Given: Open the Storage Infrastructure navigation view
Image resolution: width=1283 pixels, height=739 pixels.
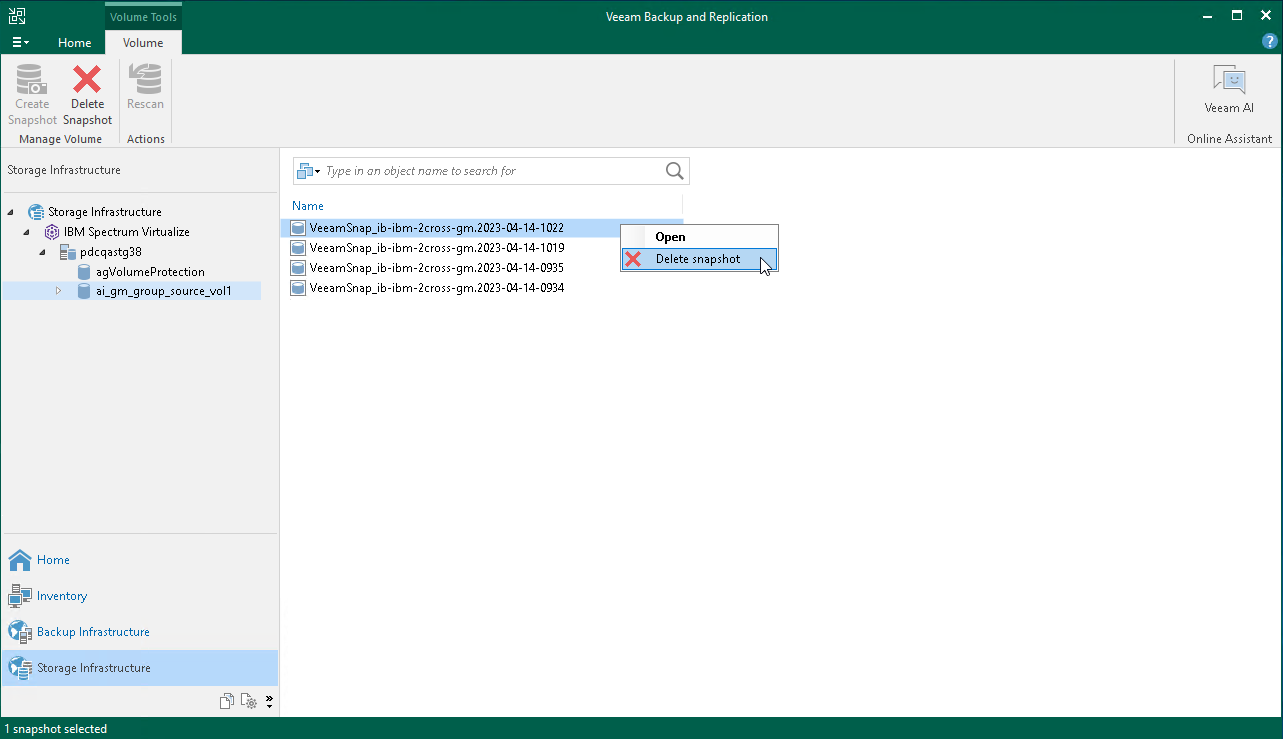Looking at the screenshot, I should coord(139,668).
